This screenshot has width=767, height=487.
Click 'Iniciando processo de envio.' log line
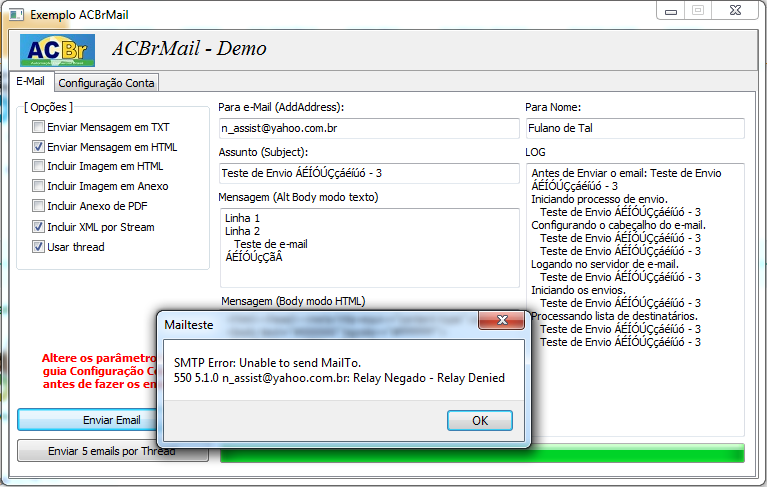599,199
